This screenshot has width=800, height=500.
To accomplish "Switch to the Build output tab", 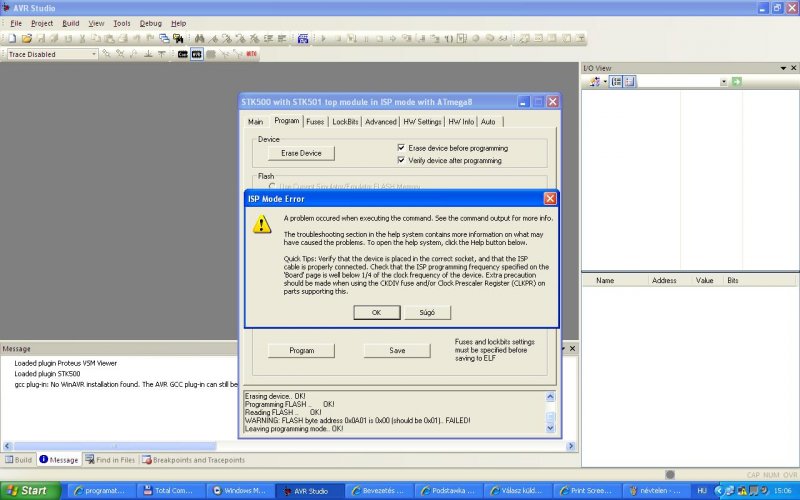I will 18,460.
